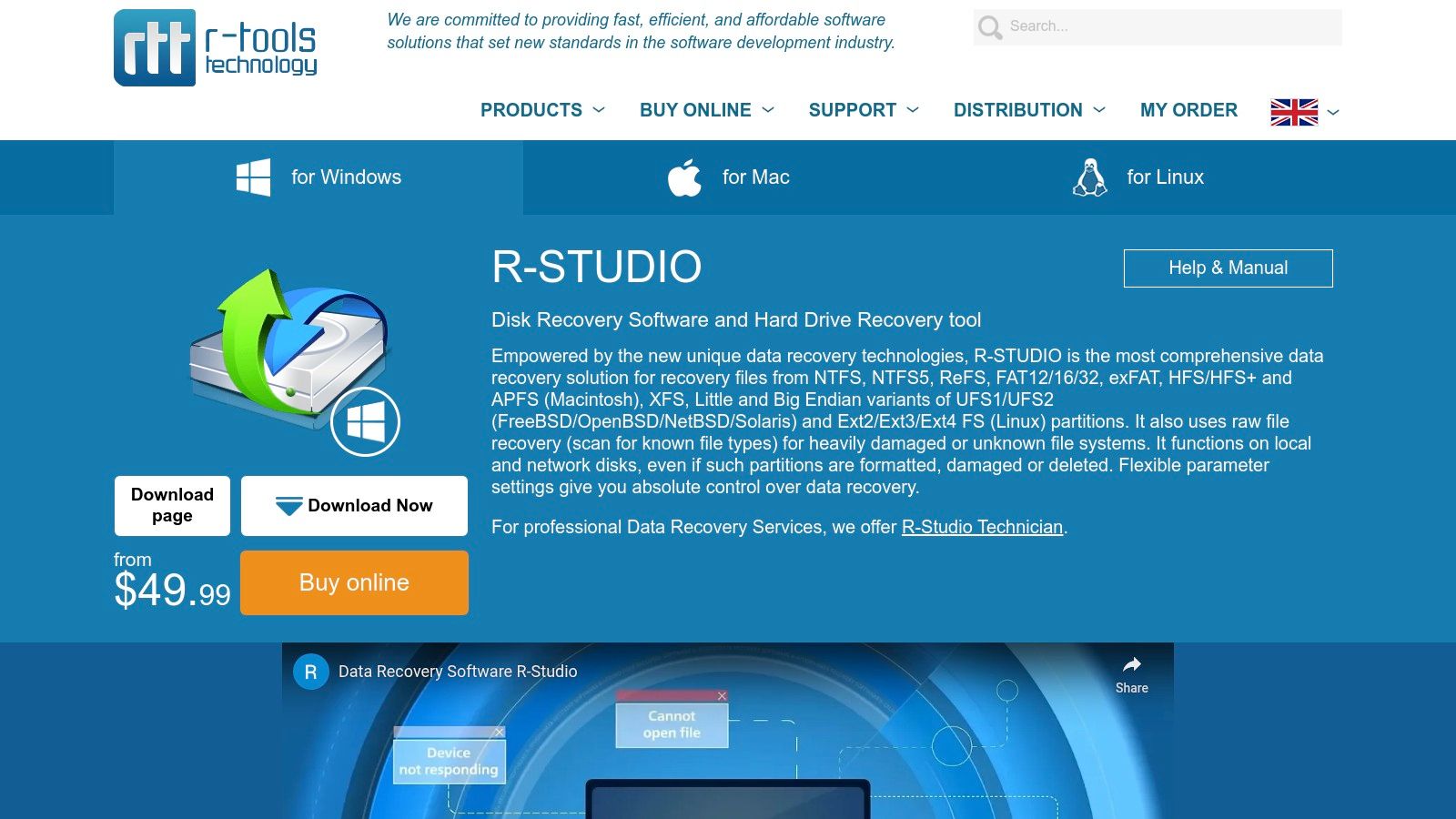
Task: Switch to the for Linux tab
Action: pyautogui.click(x=1137, y=177)
